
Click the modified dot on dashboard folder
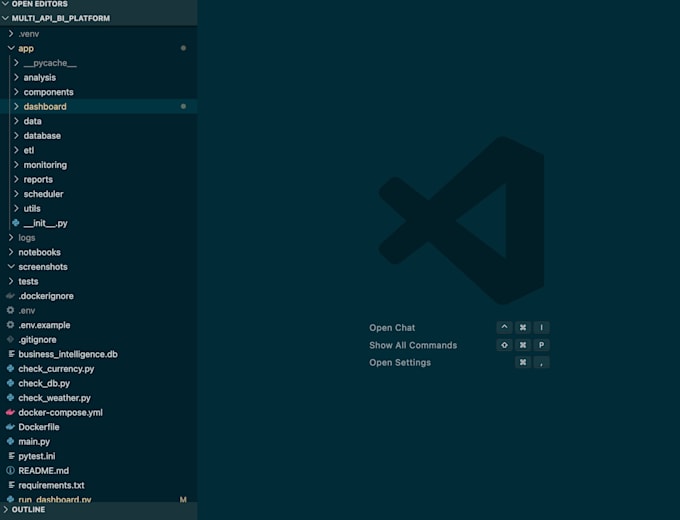point(183,106)
